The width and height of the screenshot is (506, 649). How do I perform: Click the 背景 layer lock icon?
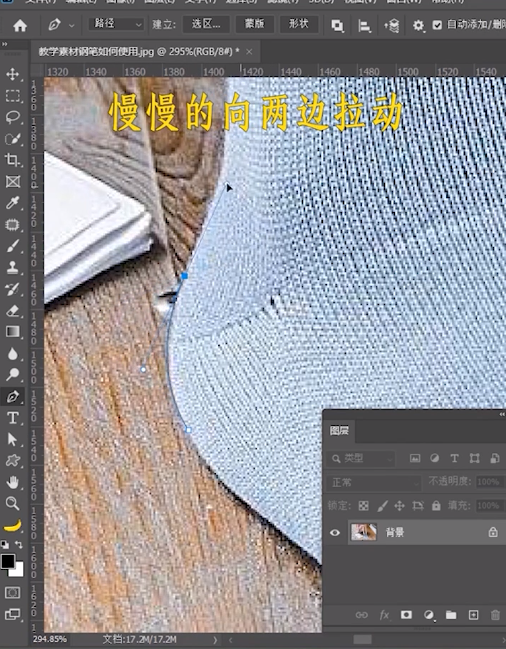pyautogui.click(x=493, y=532)
